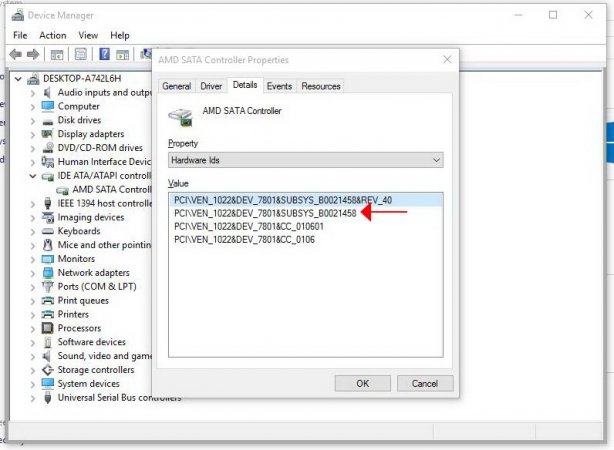Select AMD SATA Controller in the device tree
614x450 pixels.
[112, 190]
